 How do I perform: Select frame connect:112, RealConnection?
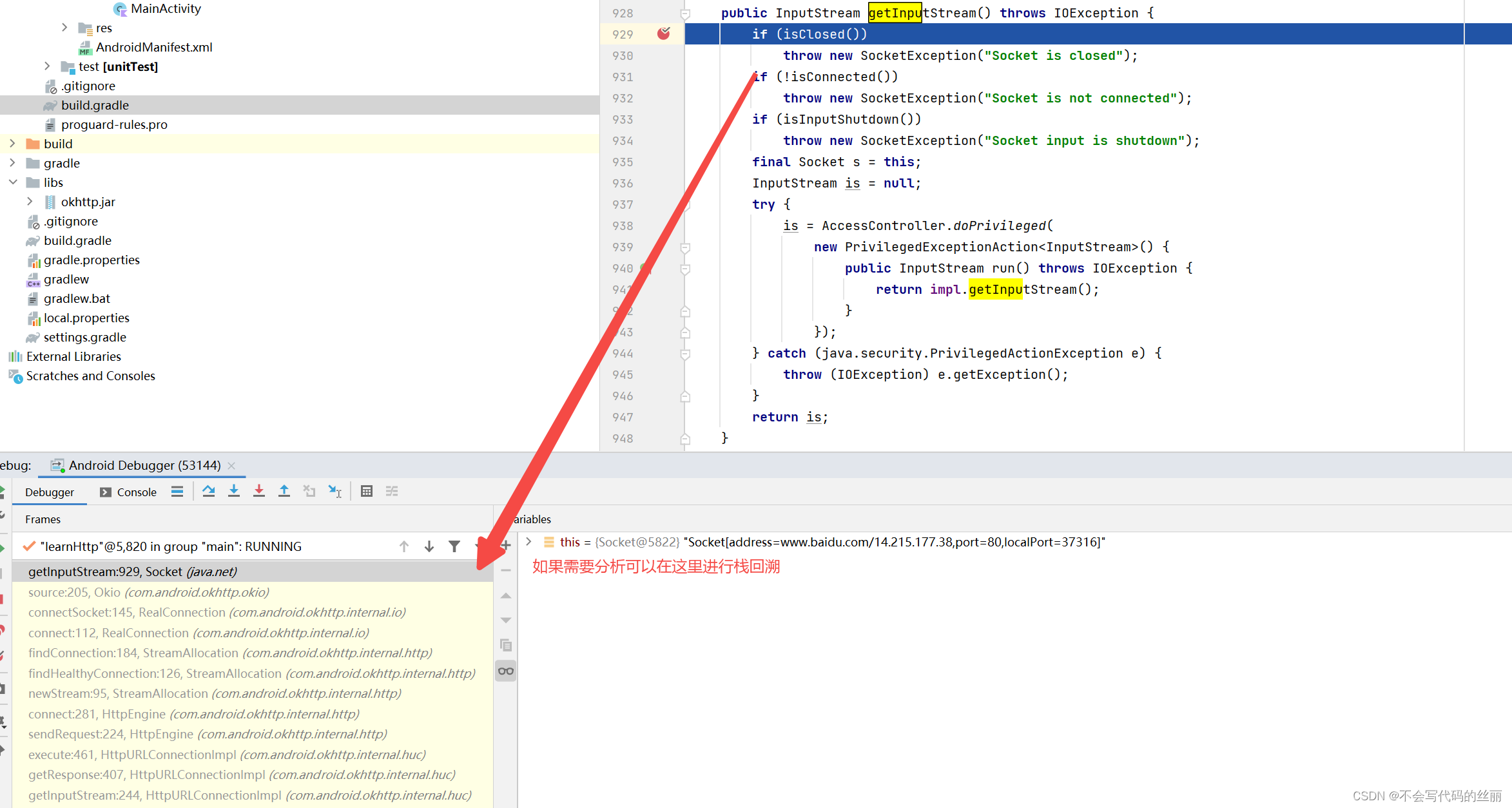[x=253, y=633]
